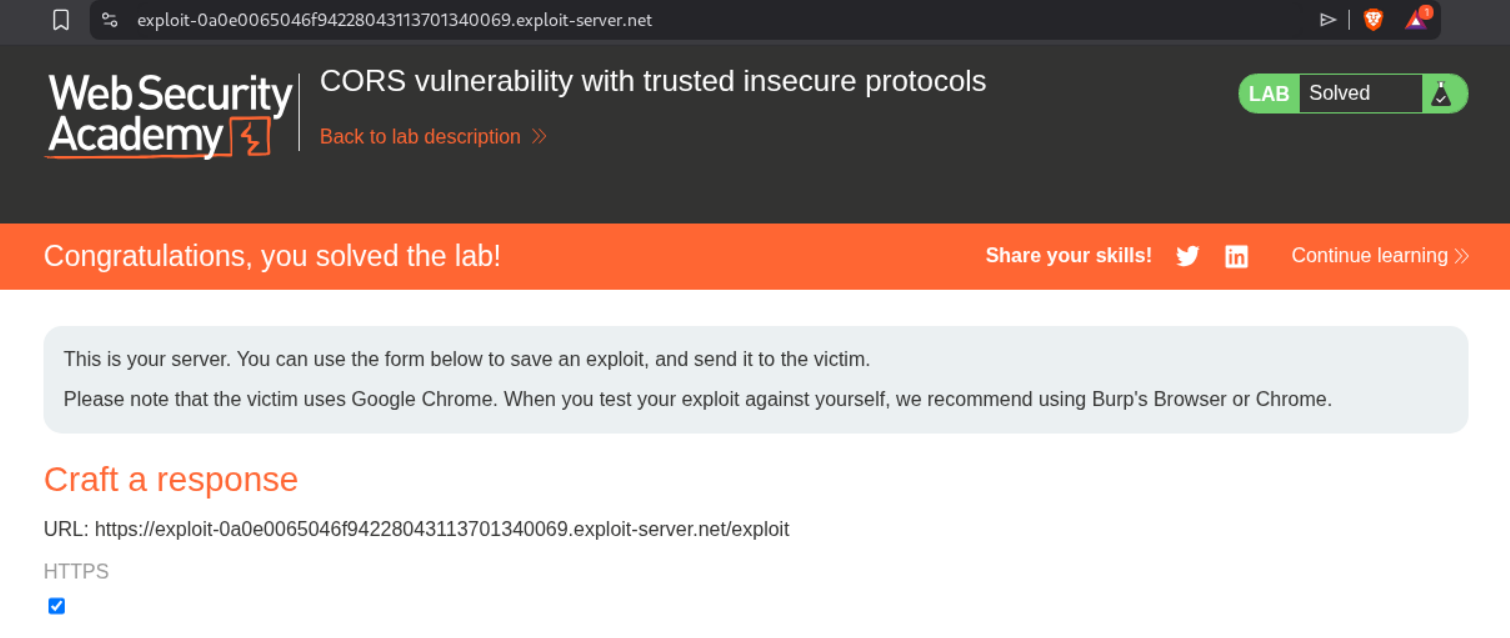
Task: Click the Web Security Academy logo
Action: pos(170,115)
